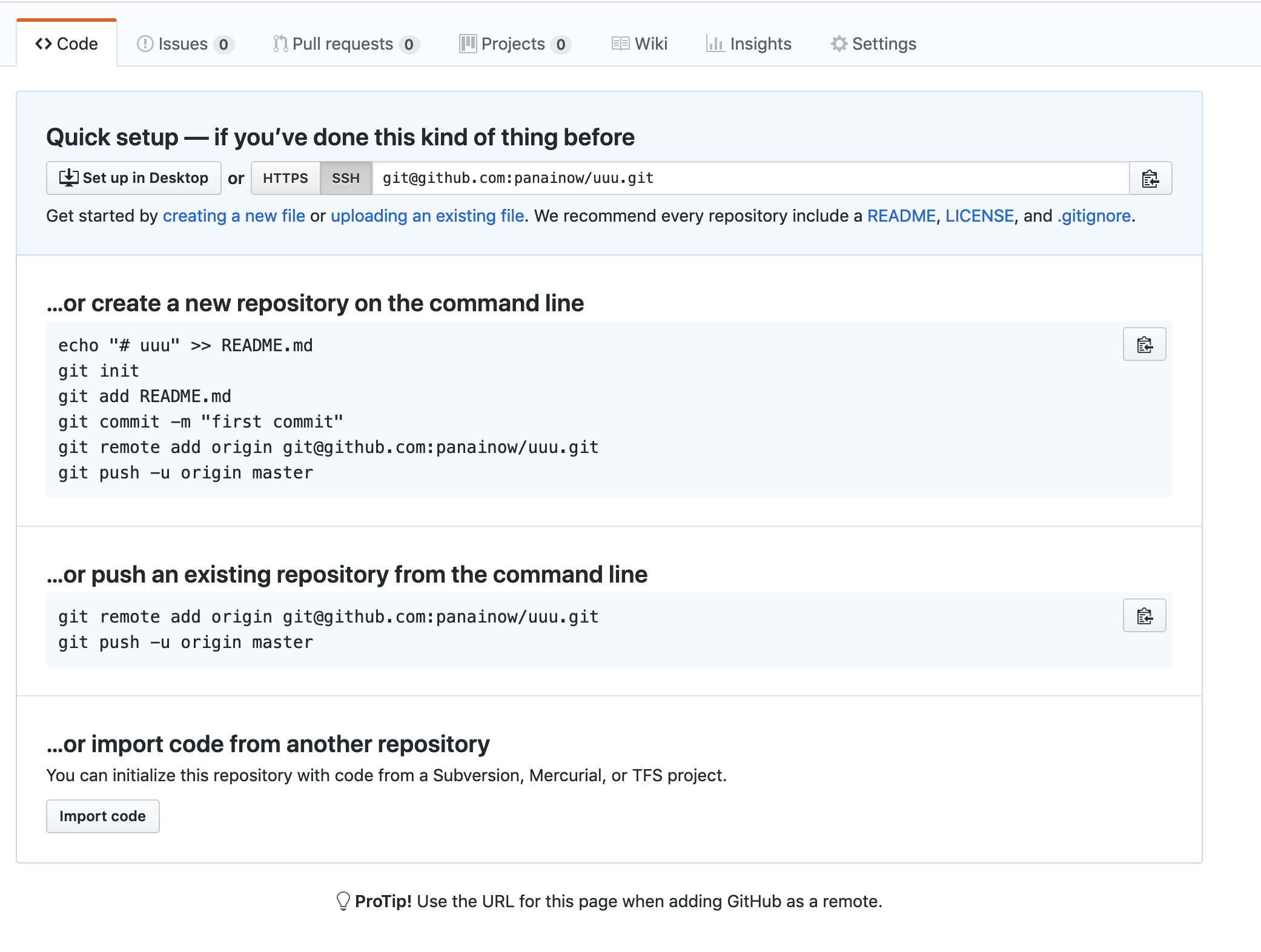This screenshot has width=1261, height=952.
Task: Follow the 'uploading an existing file' link
Action: [428, 216]
